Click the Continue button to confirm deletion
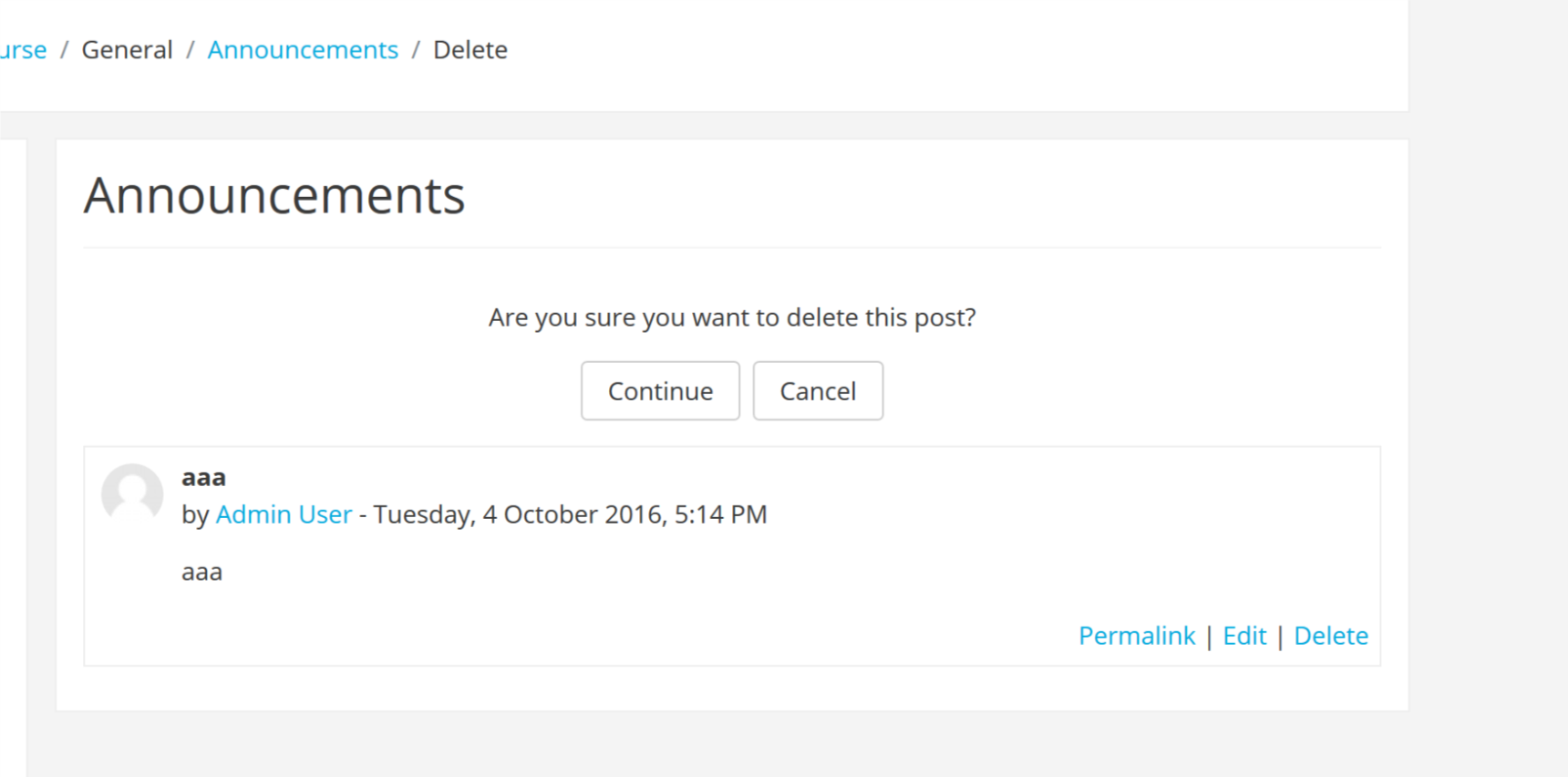Image resolution: width=1568 pixels, height=777 pixels. coord(660,390)
